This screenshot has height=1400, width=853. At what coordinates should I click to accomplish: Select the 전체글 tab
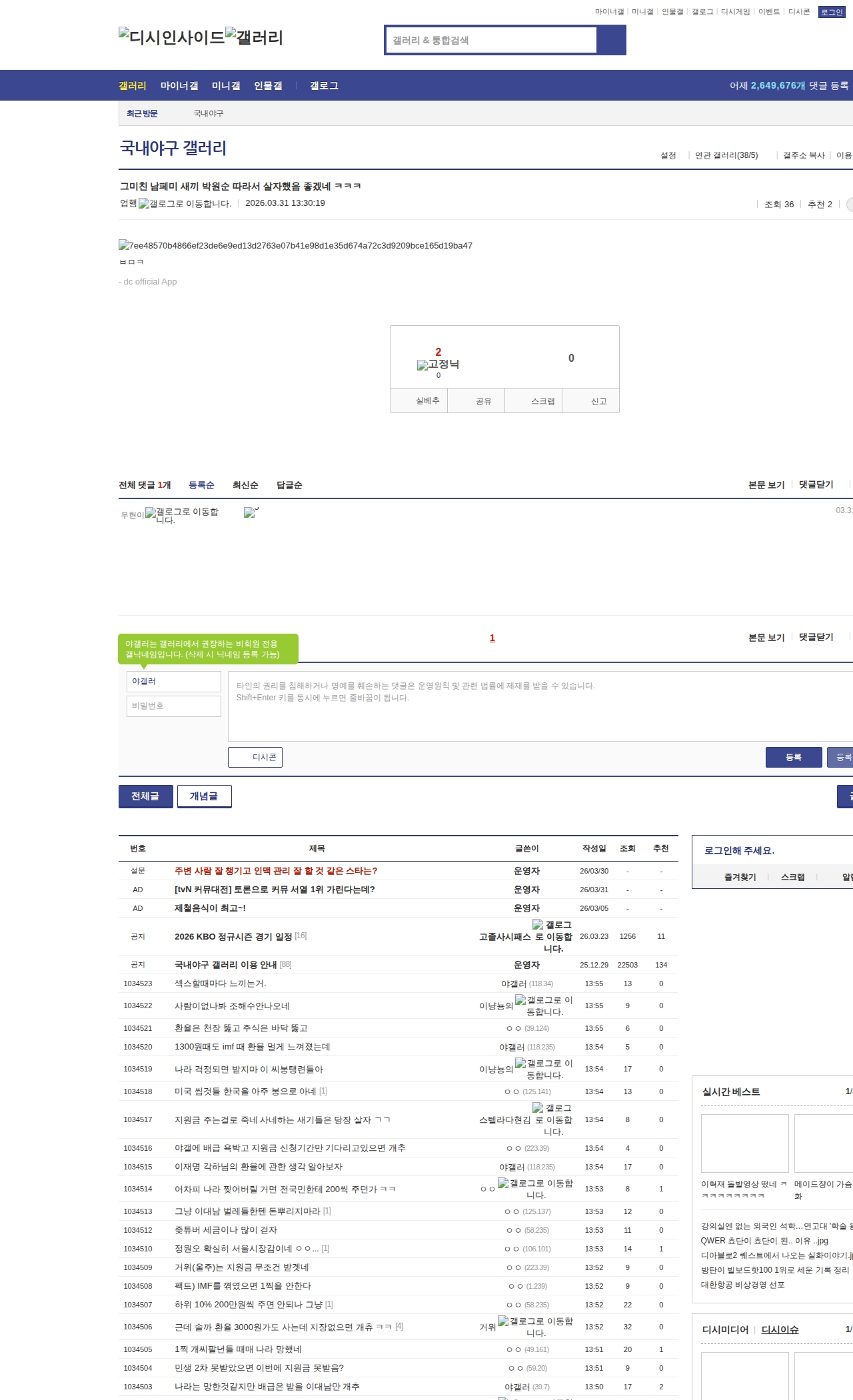(x=145, y=796)
